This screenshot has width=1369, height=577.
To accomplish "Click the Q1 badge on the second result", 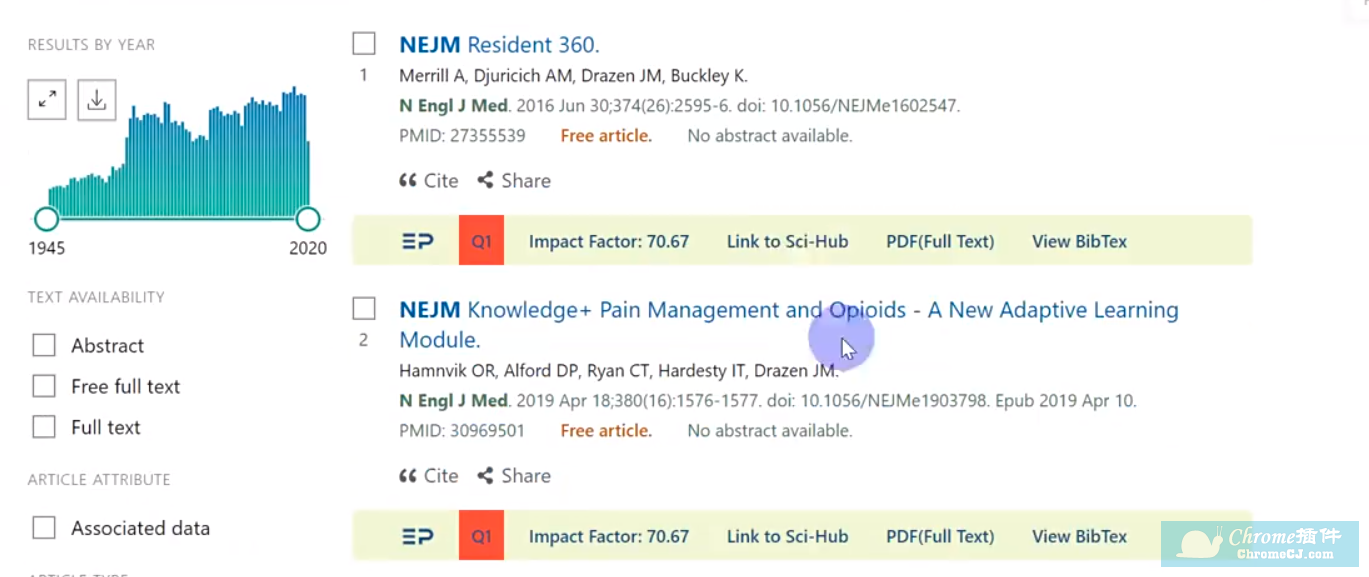I will (x=482, y=536).
